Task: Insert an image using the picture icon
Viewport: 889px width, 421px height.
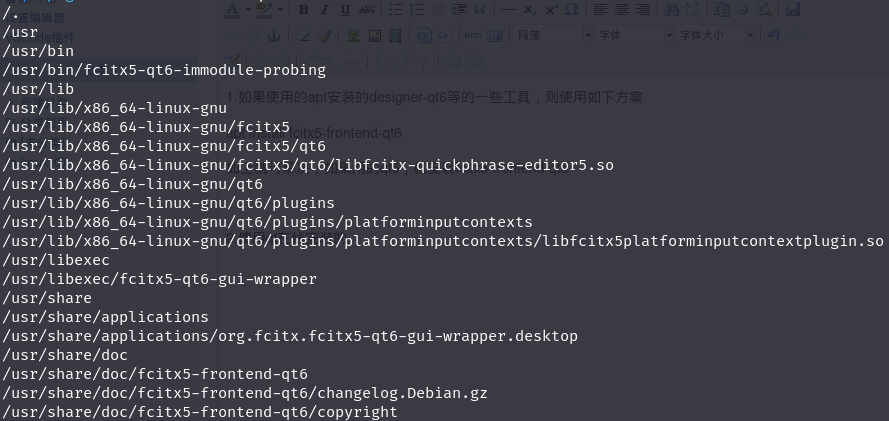Action: [374, 36]
